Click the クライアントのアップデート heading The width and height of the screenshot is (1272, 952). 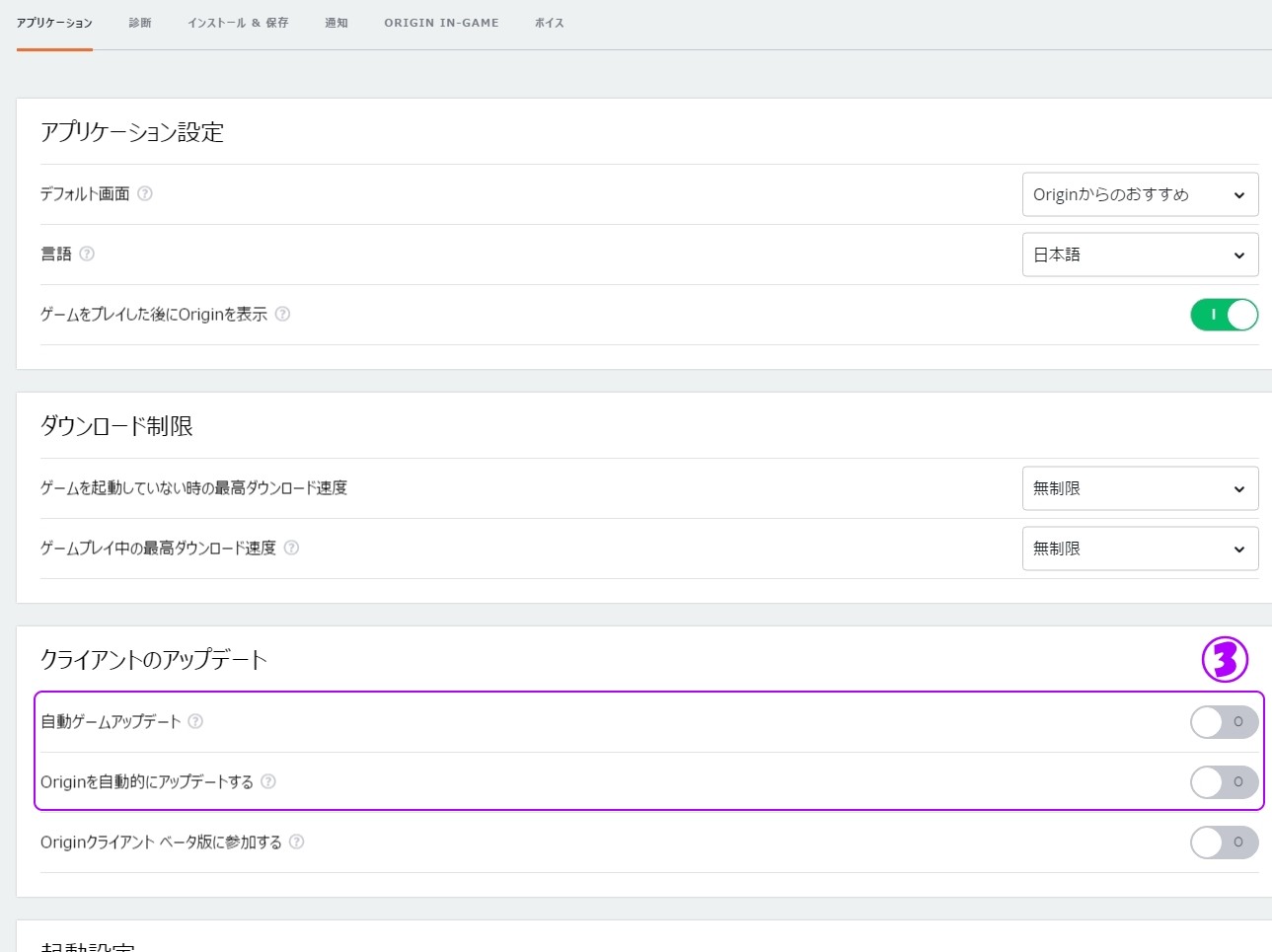(154, 660)
